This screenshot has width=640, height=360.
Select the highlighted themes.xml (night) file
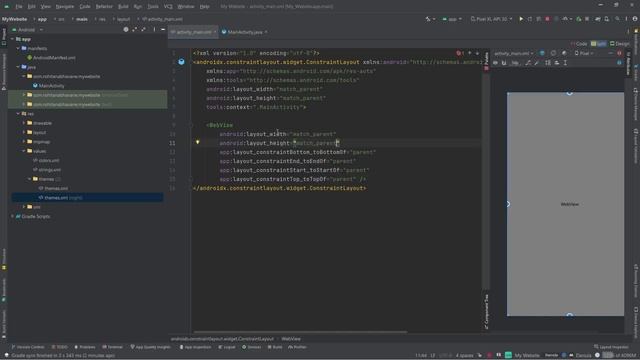point(87,198)
